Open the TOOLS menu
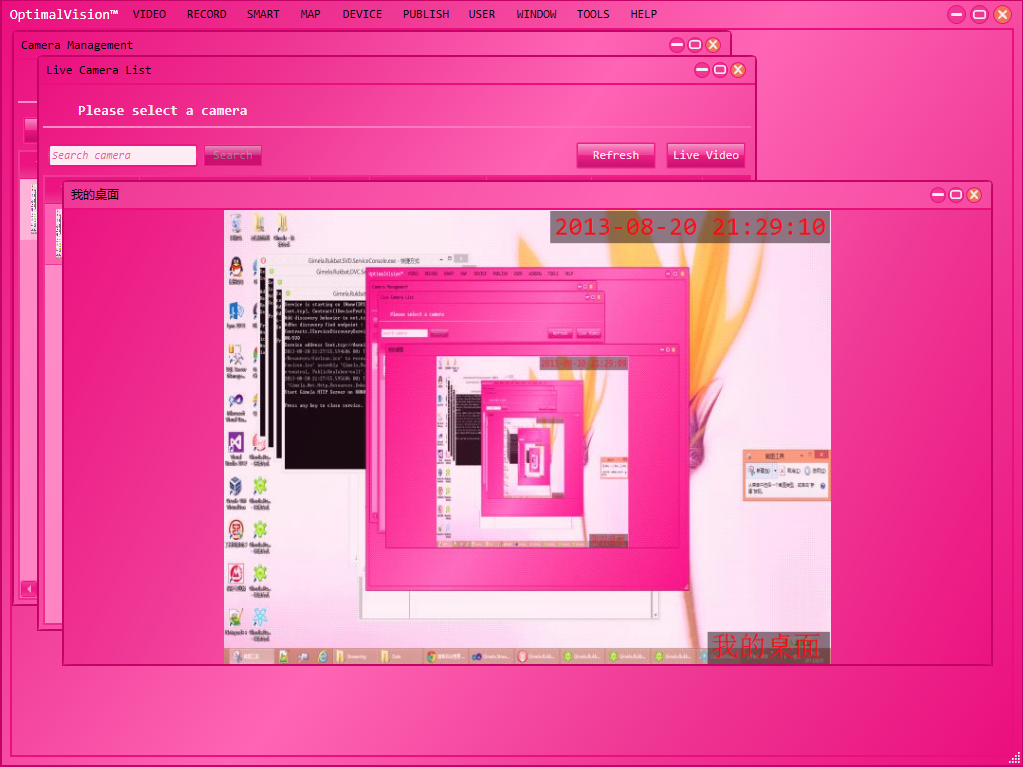Image resolution: width=1023 pixels, height=767 pixels. click(x=593, y=14)
